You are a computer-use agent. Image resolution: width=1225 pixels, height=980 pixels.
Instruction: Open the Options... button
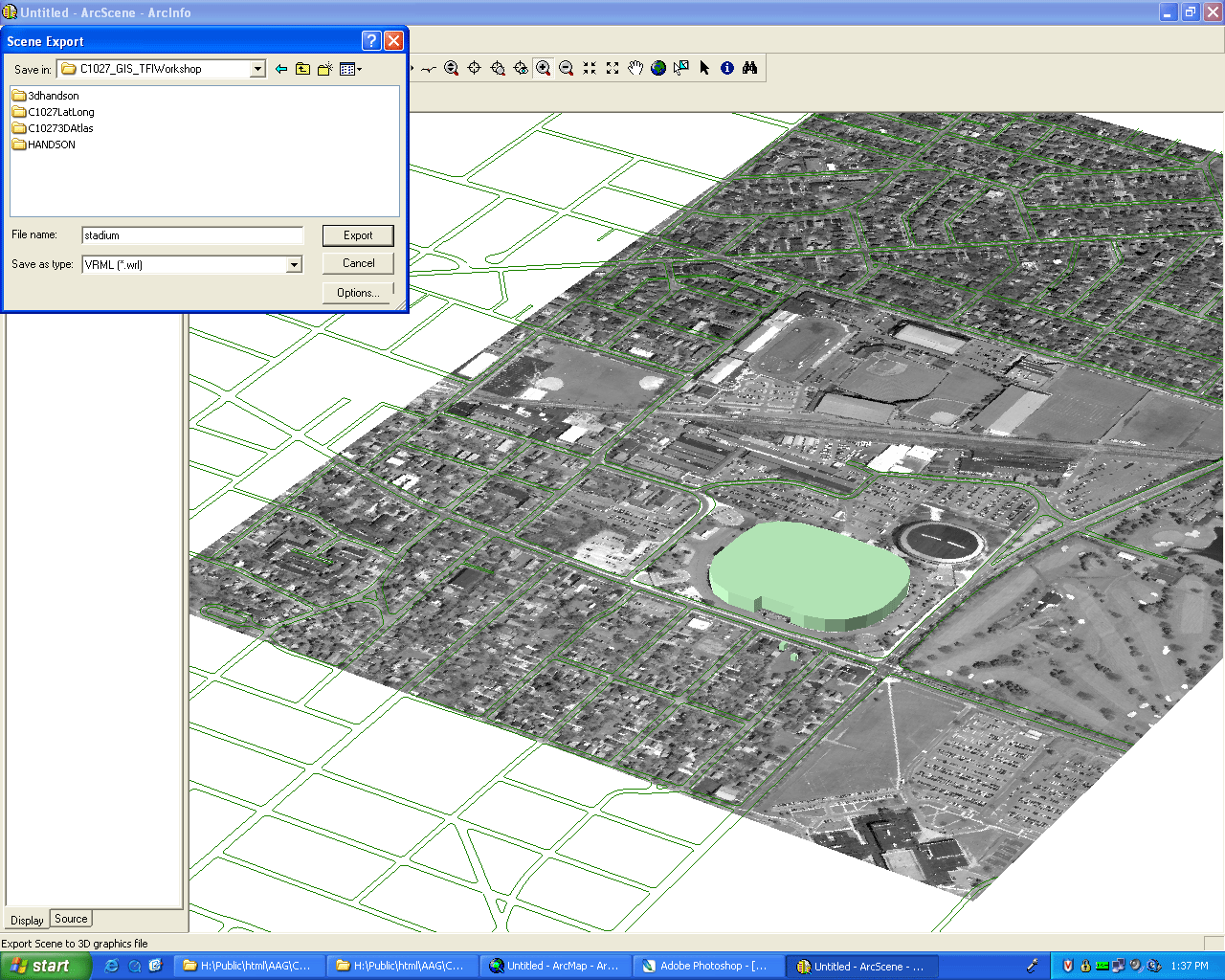[x=358, y=293]
